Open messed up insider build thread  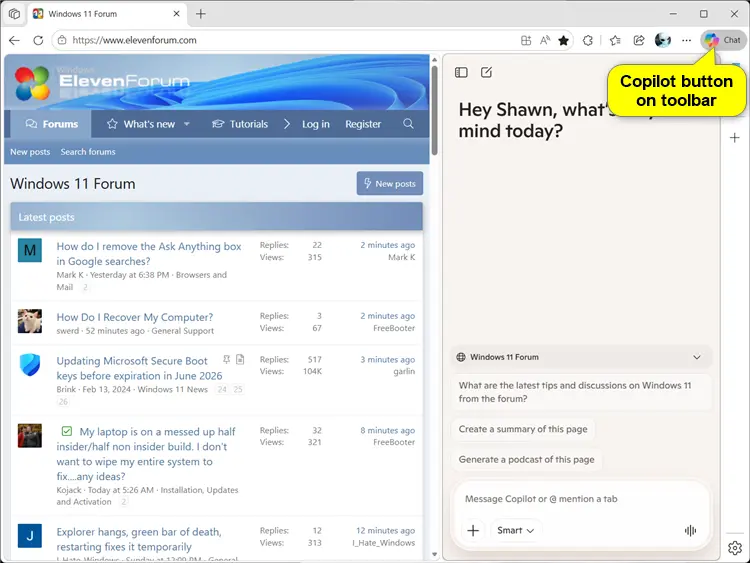(x=146, y=454)
